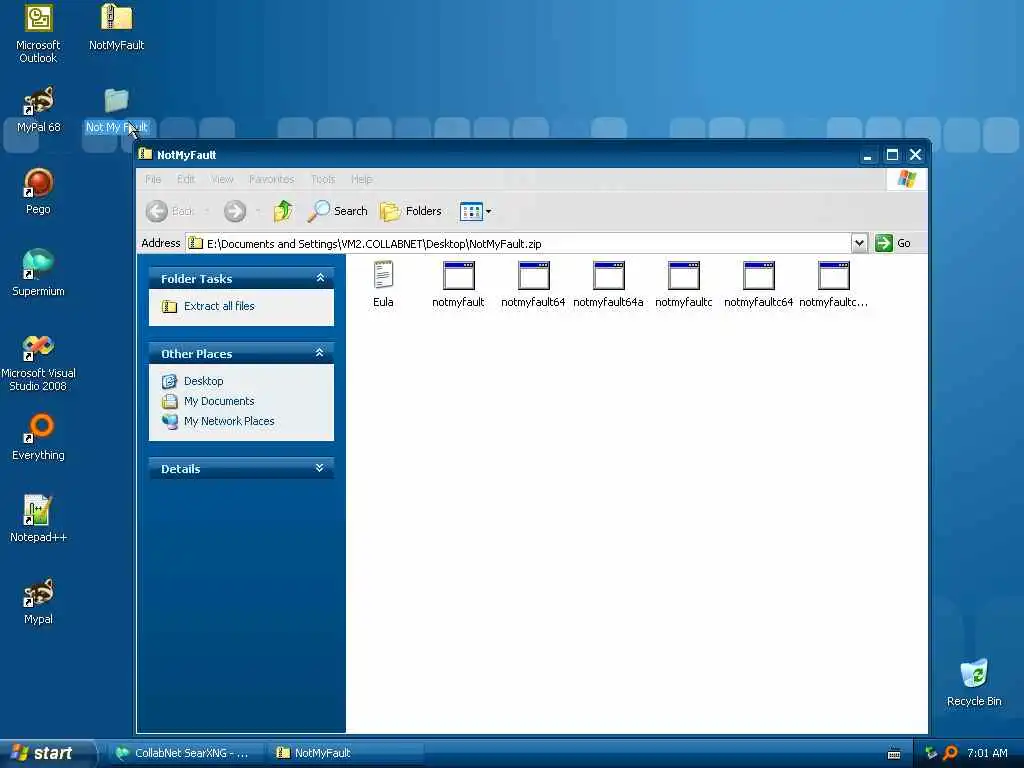1024x768 pixels.
Task: Open the View menu
Action: click(222, 179)
